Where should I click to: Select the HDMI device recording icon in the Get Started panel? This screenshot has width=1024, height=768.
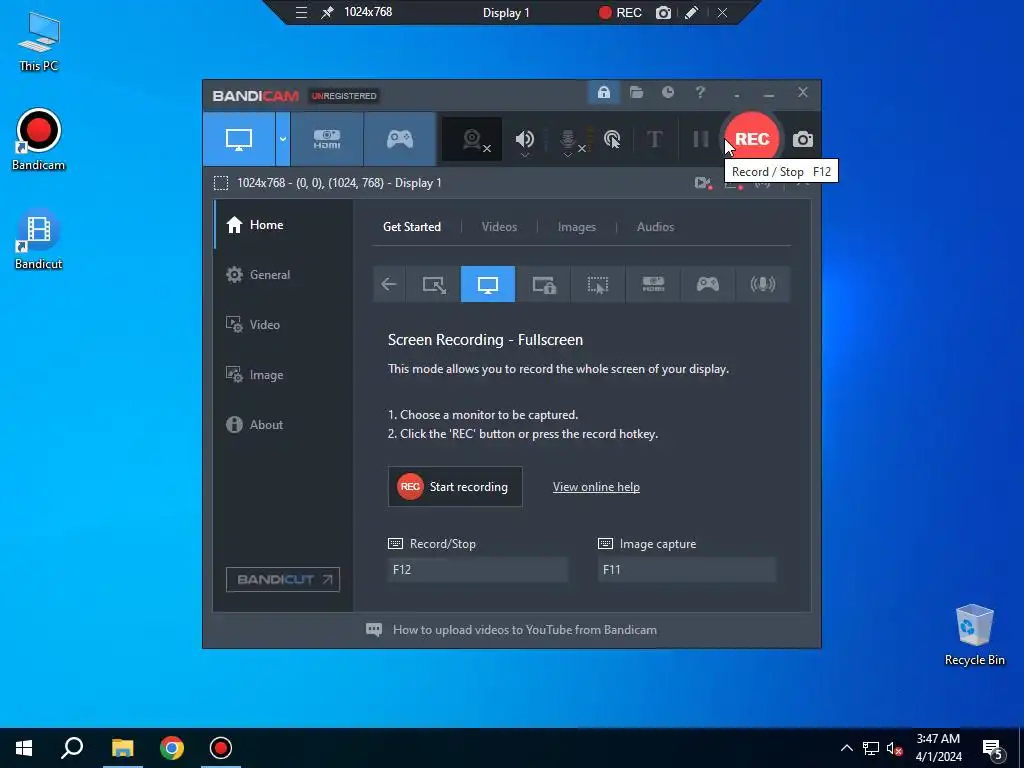tap(653, 284)
